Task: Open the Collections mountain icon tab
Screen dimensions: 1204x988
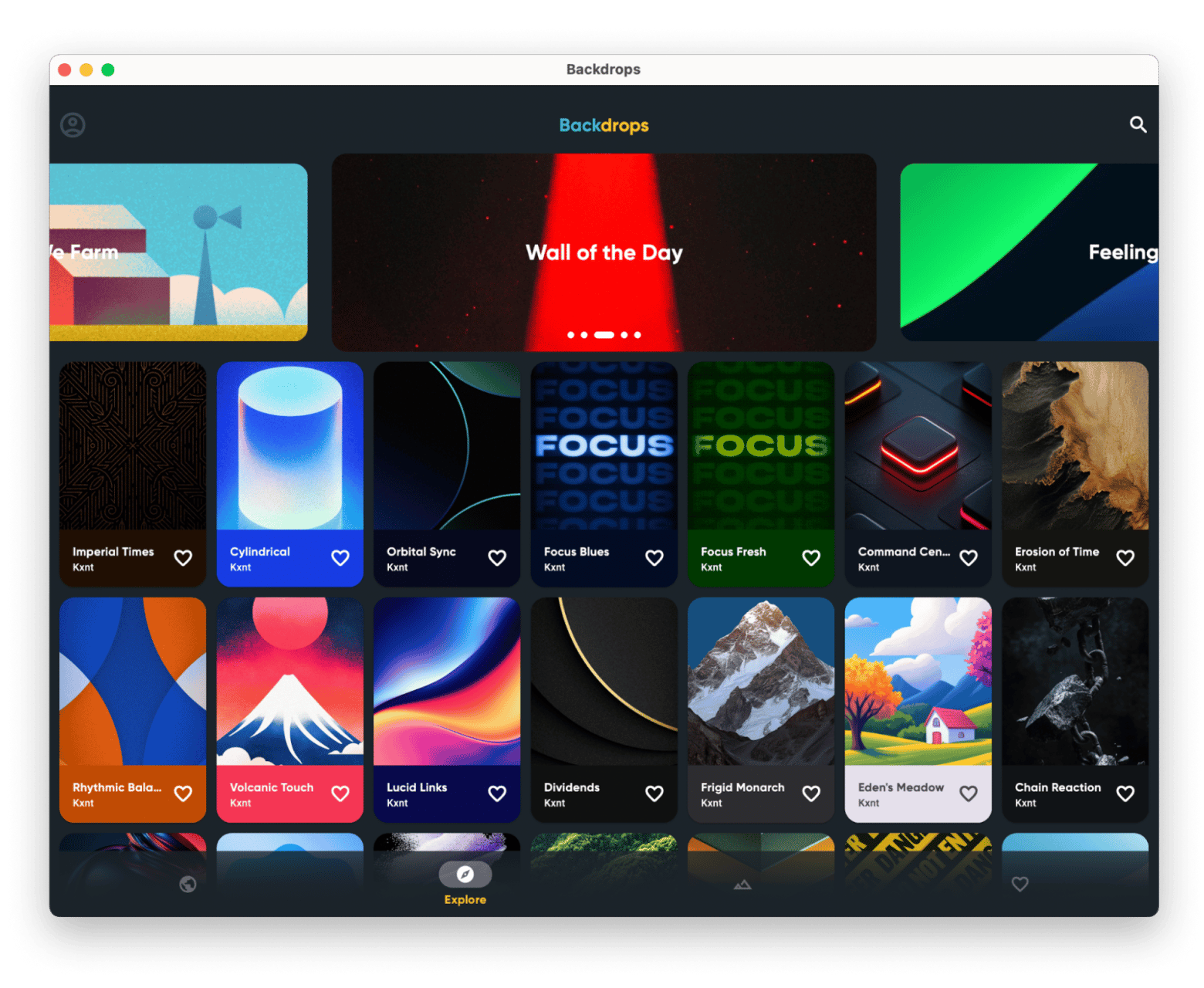Action: (x=742, y=885)
